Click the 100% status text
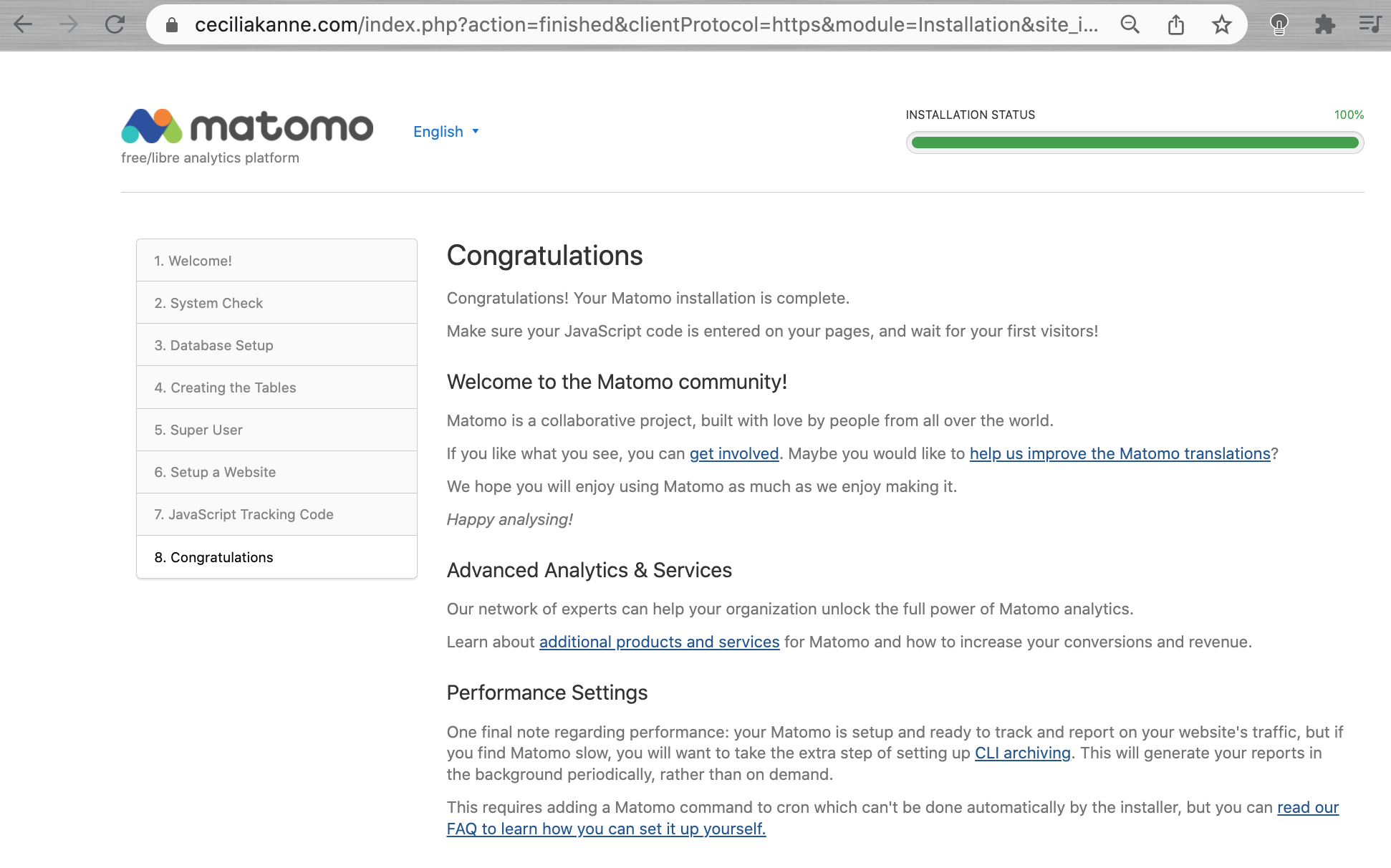 (1349, 115)
